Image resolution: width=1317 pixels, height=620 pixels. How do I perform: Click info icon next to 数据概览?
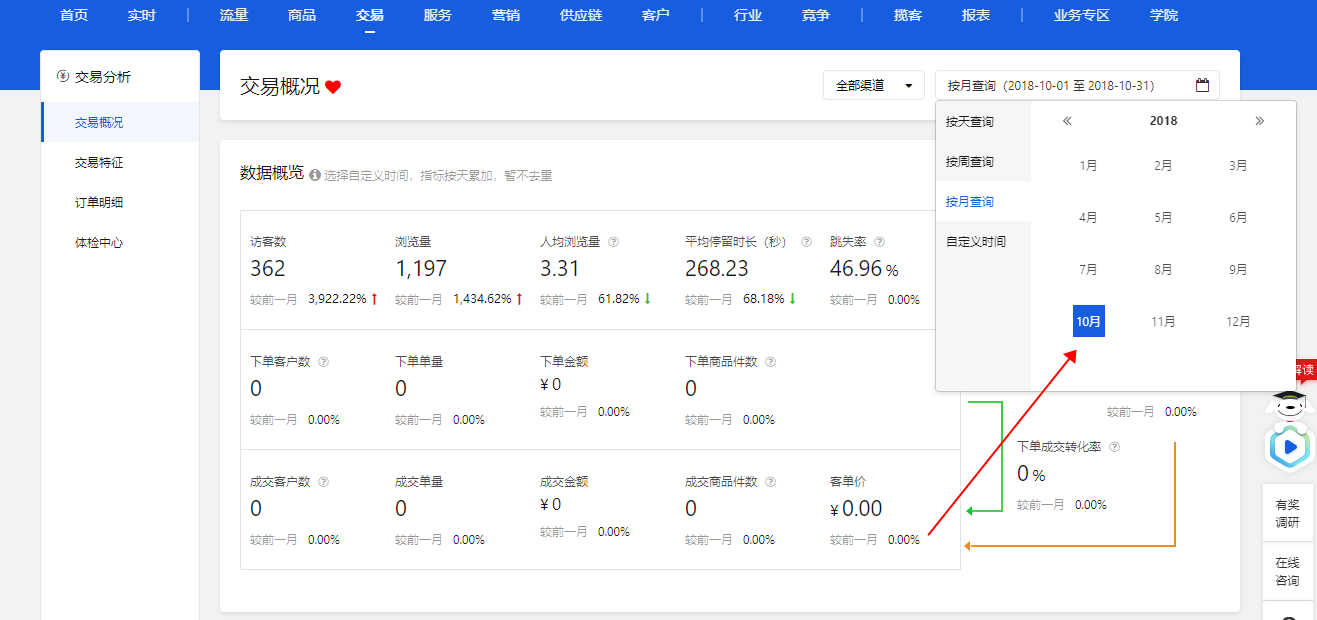(315, 175)
